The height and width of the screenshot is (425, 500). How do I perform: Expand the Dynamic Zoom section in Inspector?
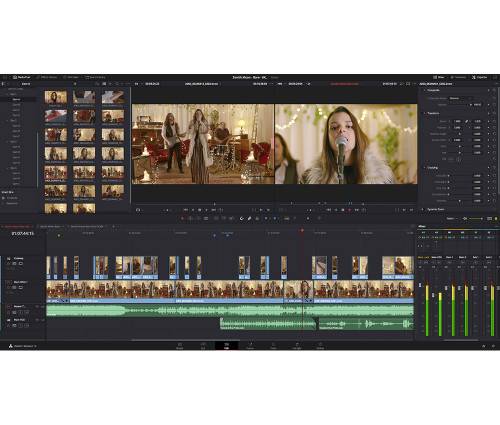click(x=423, y=209)
